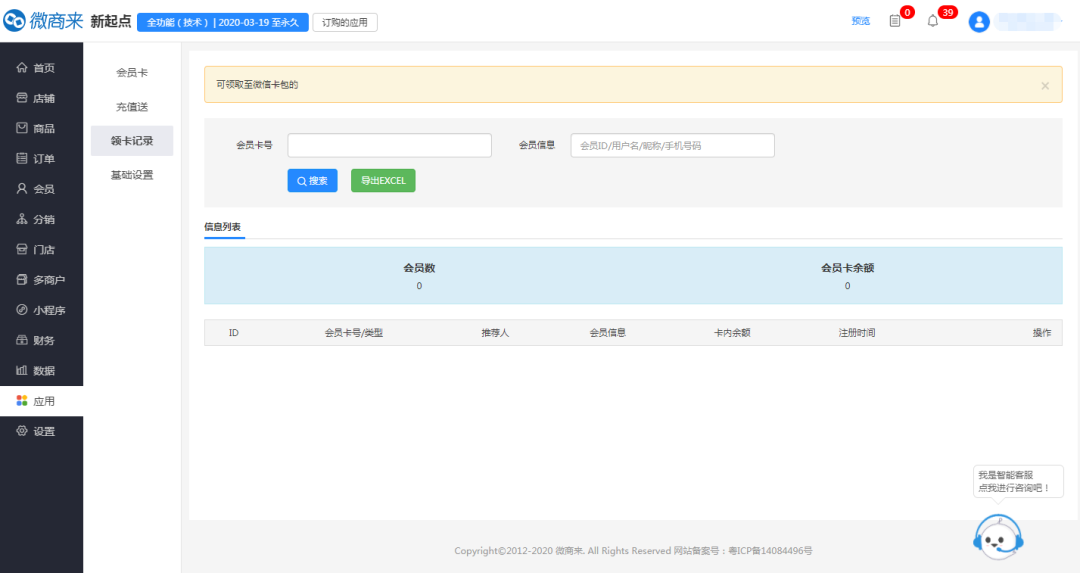This screenshot has width=1080, height=573.
Task: Open the 店铺 shop sidebar icon
Action: point(22,98)
